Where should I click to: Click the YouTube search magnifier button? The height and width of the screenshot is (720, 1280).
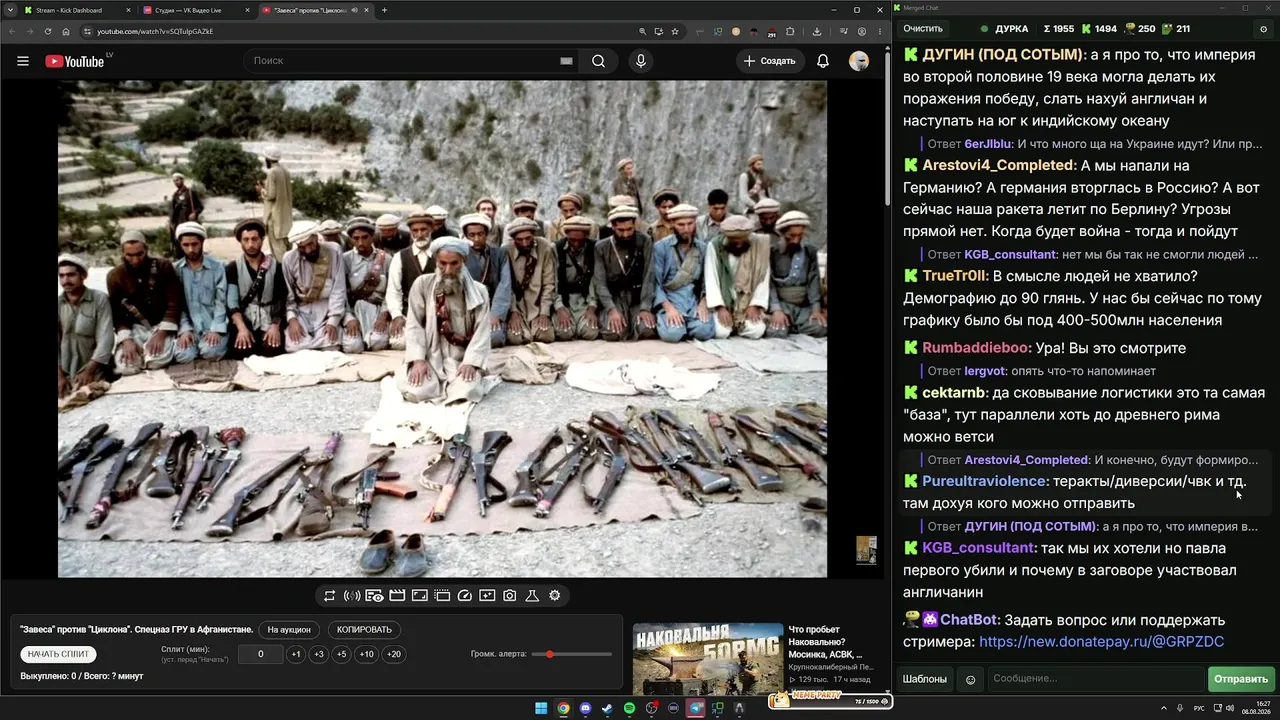pyautogui.click(x=598, y=61)
